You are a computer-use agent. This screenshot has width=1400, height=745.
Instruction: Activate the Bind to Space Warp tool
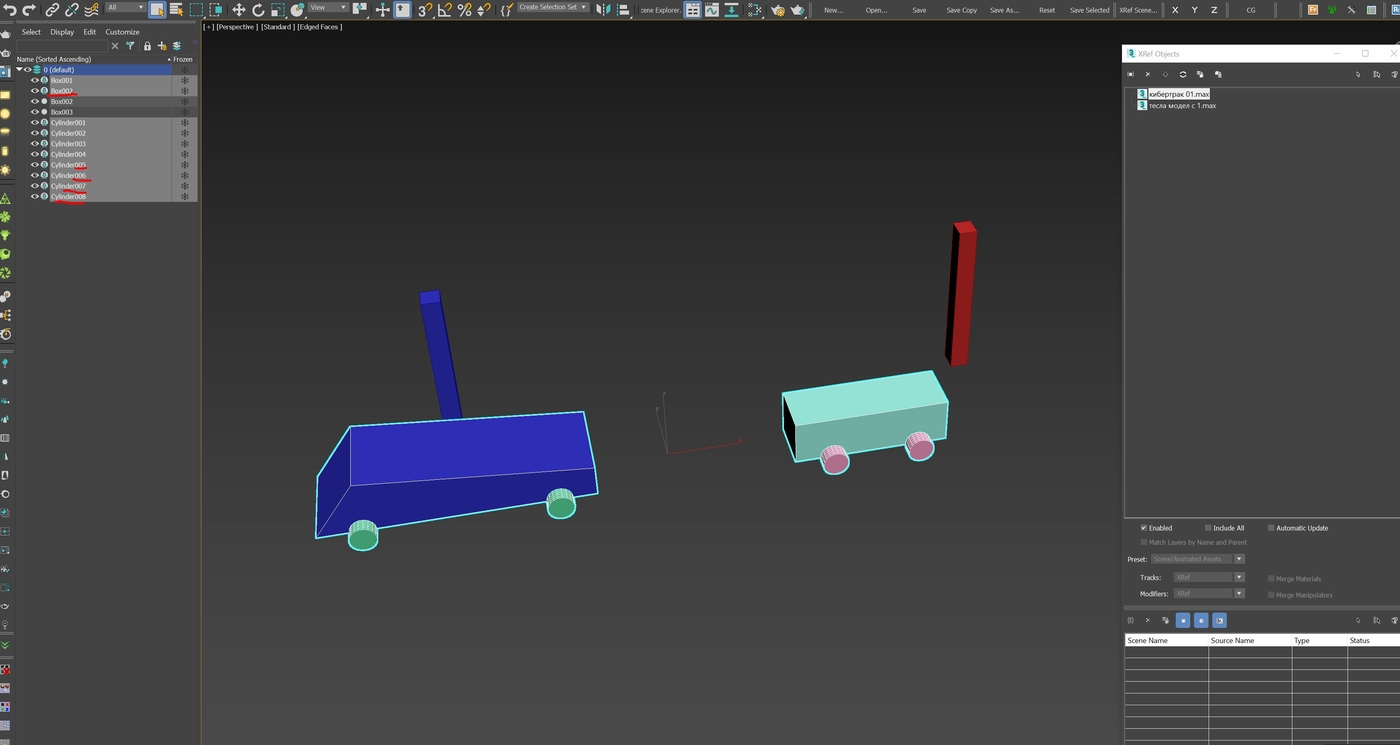pyautogui.click(x=92, y=9)
